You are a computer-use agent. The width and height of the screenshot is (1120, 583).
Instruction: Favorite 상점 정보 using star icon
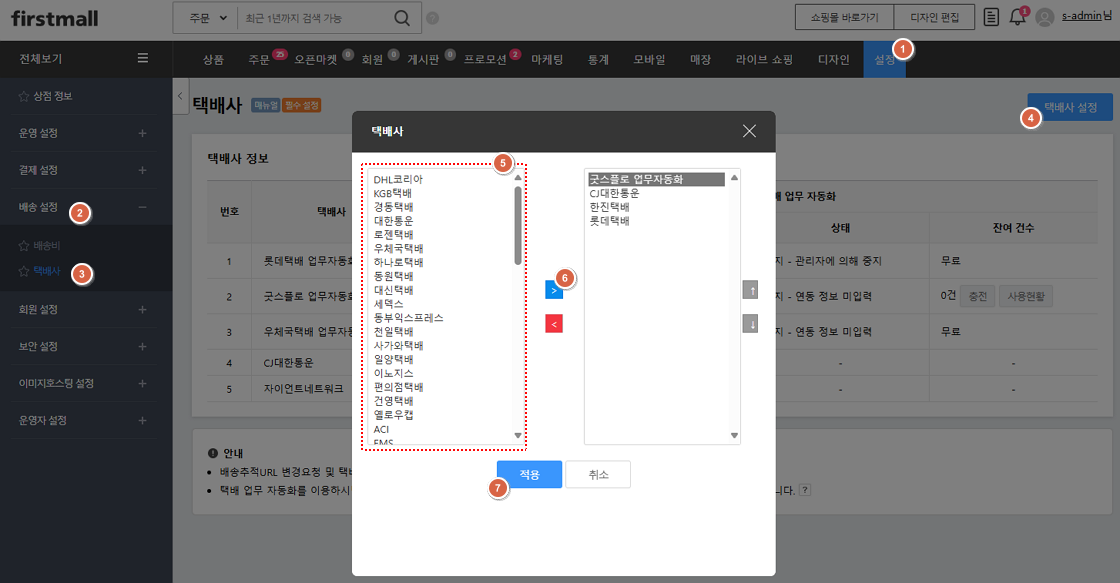coord(24,96)
